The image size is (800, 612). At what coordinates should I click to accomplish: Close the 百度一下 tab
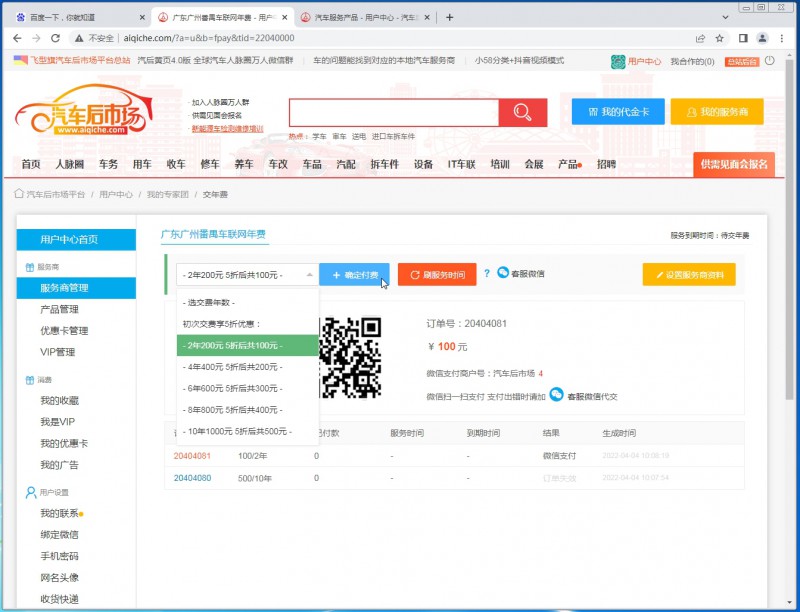tap(142, 17)
